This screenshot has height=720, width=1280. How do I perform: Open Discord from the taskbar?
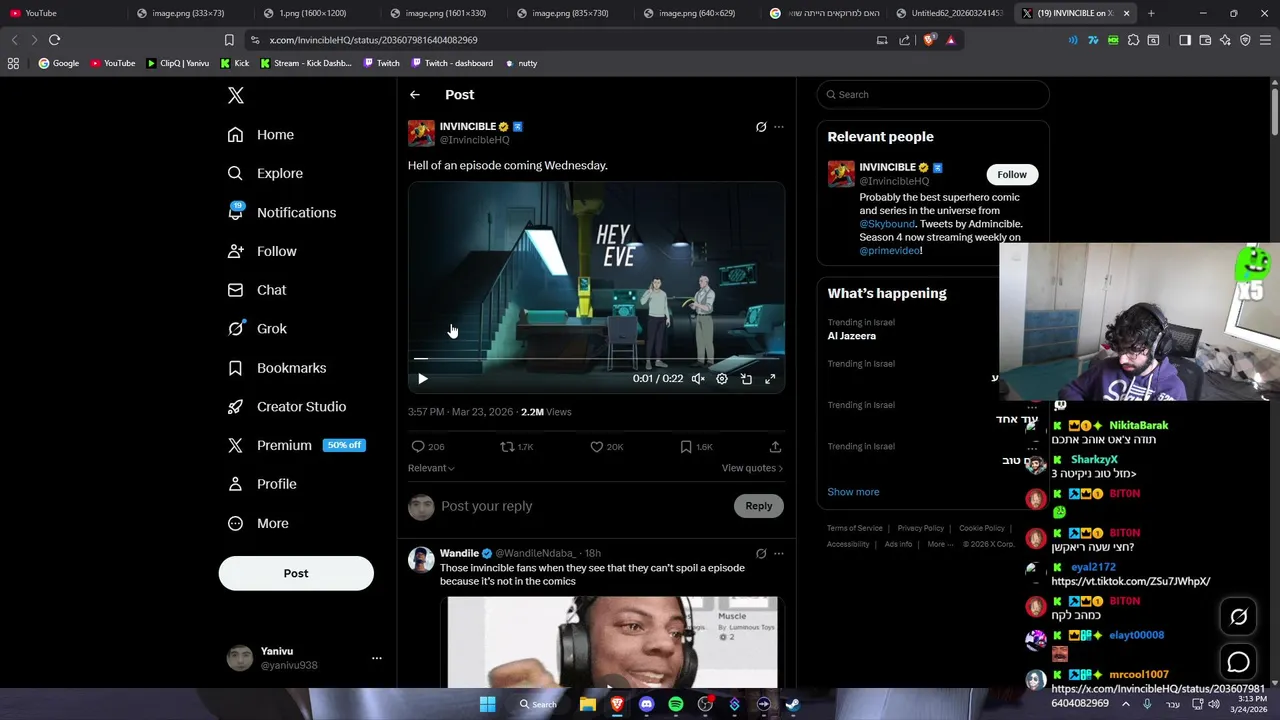[646, 704]
